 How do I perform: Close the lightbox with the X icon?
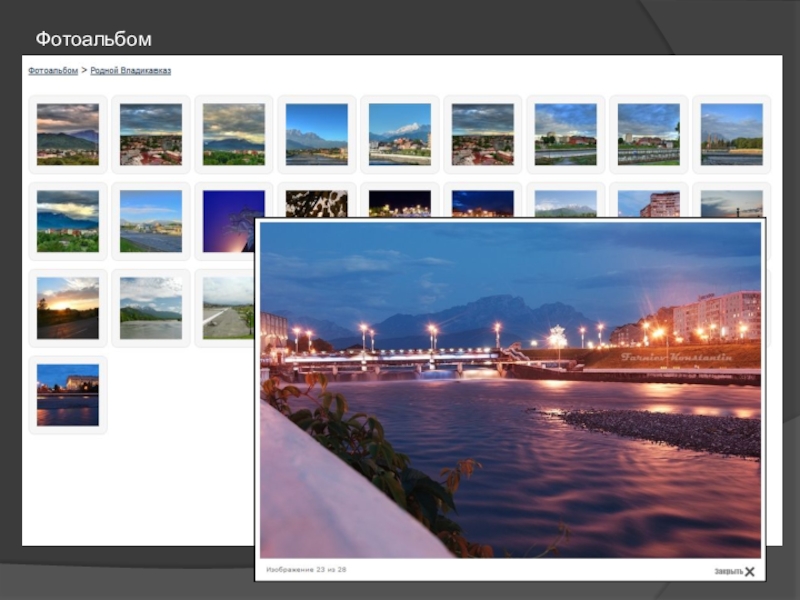pos(749,571)
